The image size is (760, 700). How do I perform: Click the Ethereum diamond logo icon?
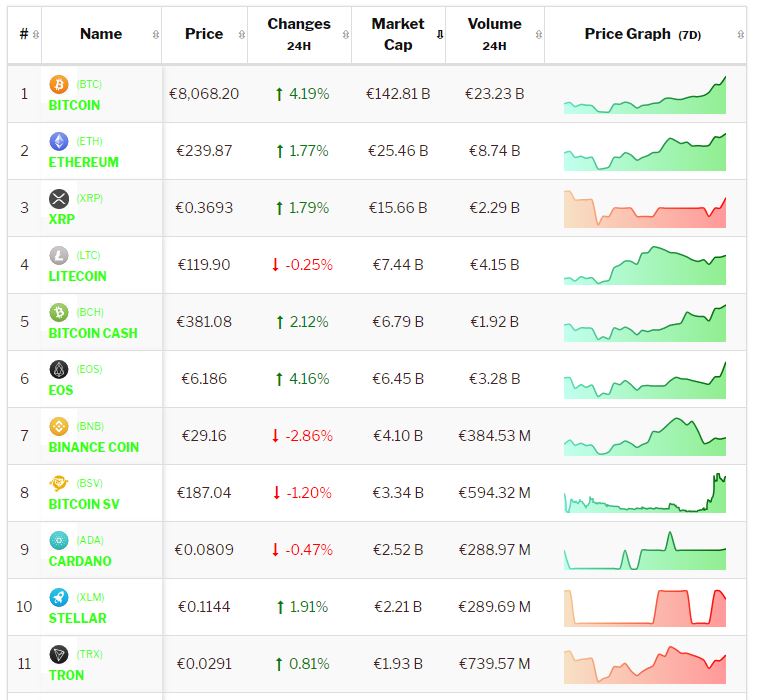[59, 142]
